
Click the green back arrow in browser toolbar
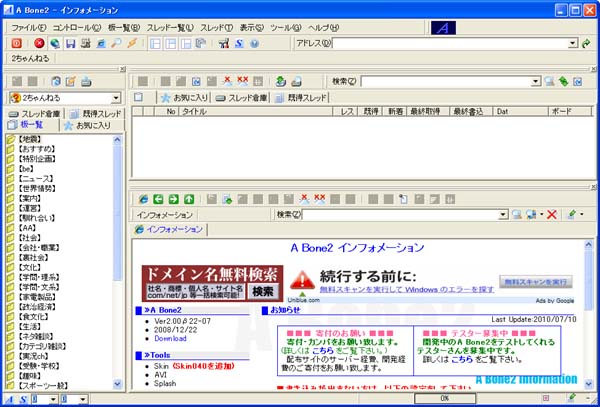click(160, 200)
